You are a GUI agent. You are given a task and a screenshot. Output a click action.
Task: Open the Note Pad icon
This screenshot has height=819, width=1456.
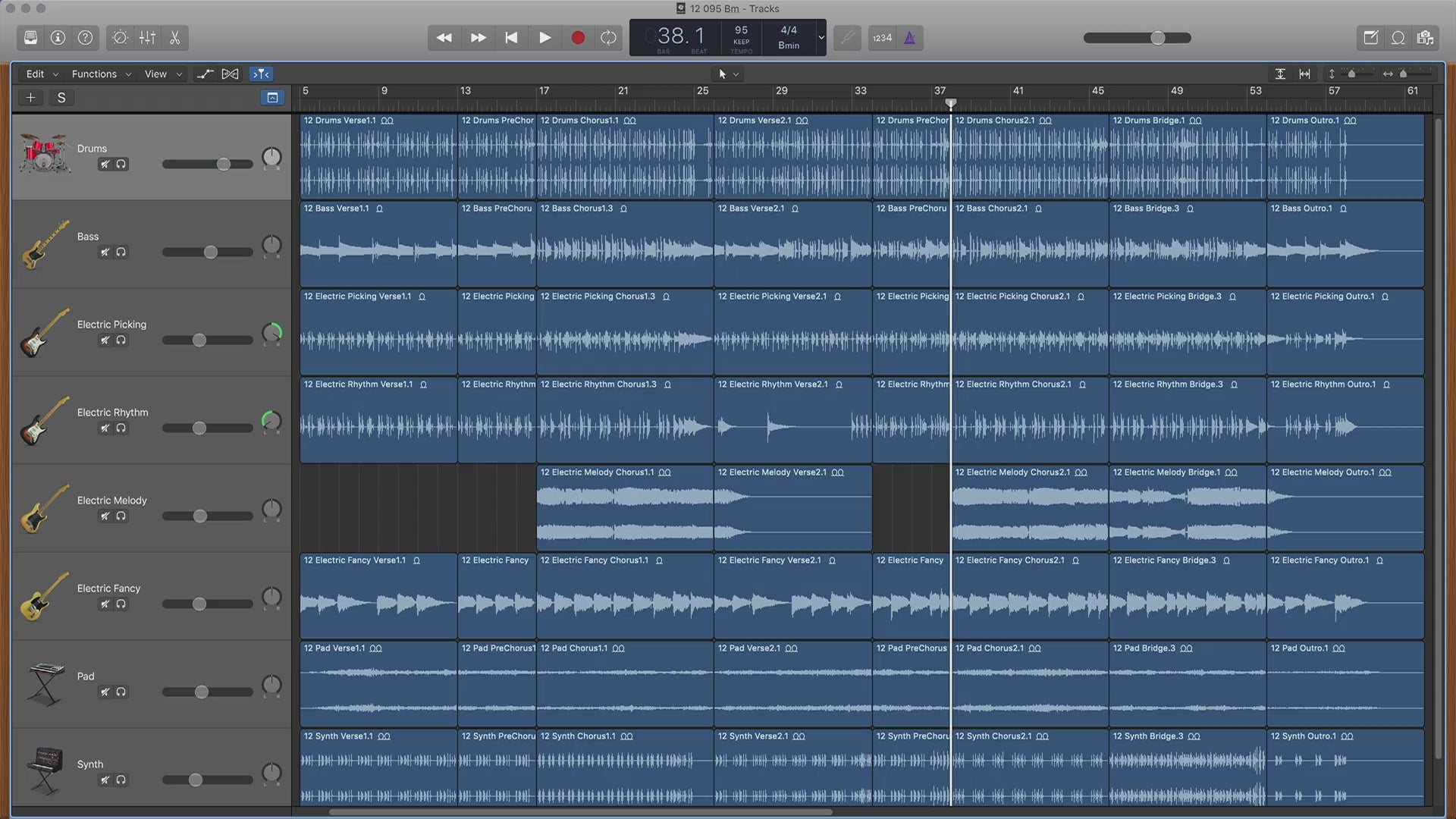1371,38
